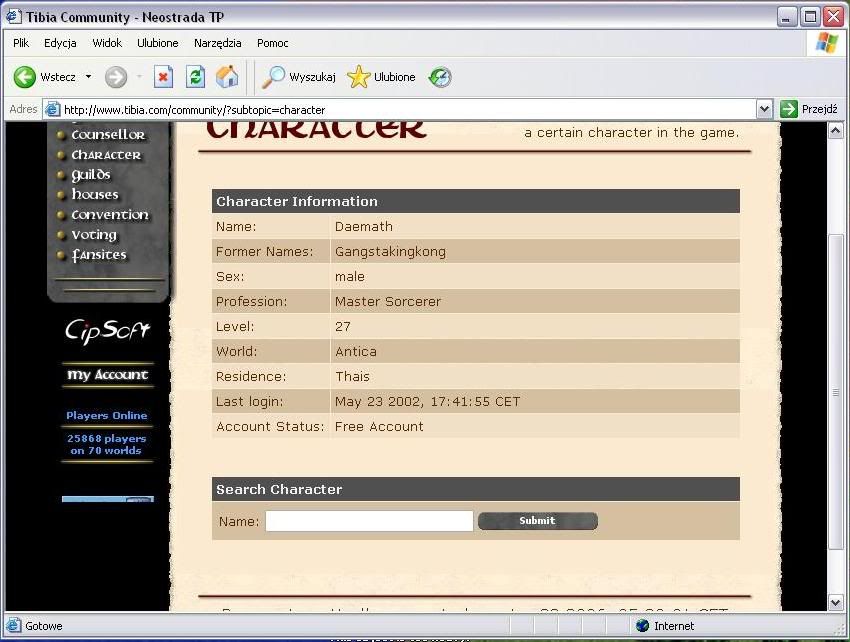Select the character name Daemath
The height and width of the screenshot is (642, 850).
364,226
